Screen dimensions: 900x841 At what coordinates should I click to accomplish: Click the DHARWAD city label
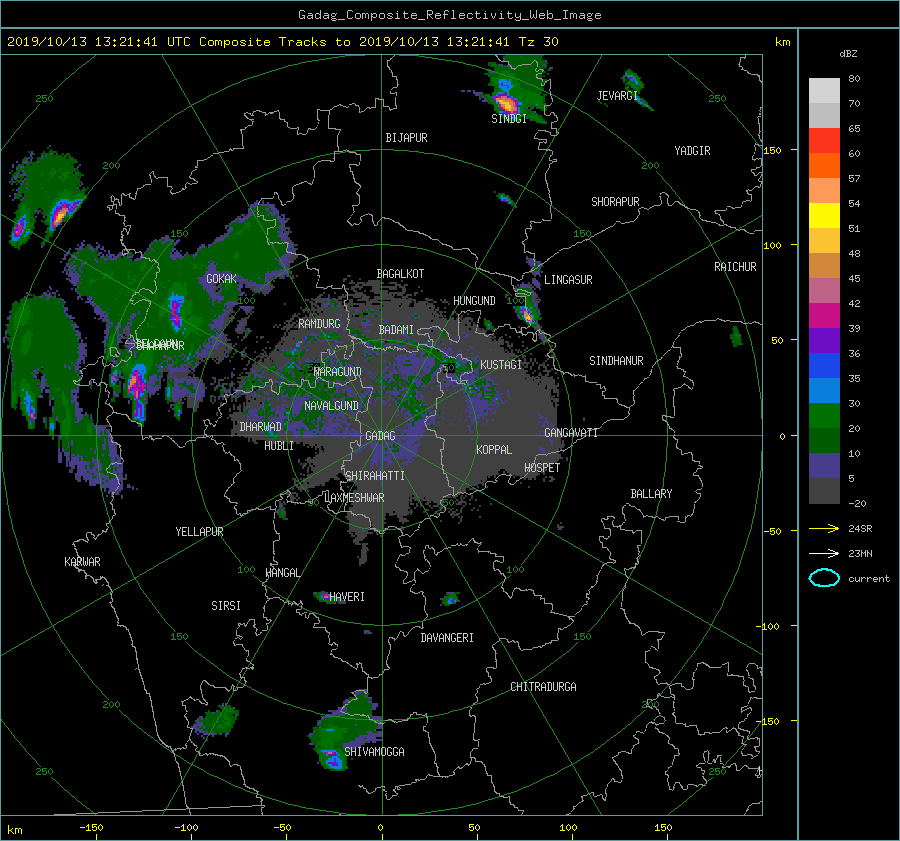pyautogui.click(x=261, y=427)
